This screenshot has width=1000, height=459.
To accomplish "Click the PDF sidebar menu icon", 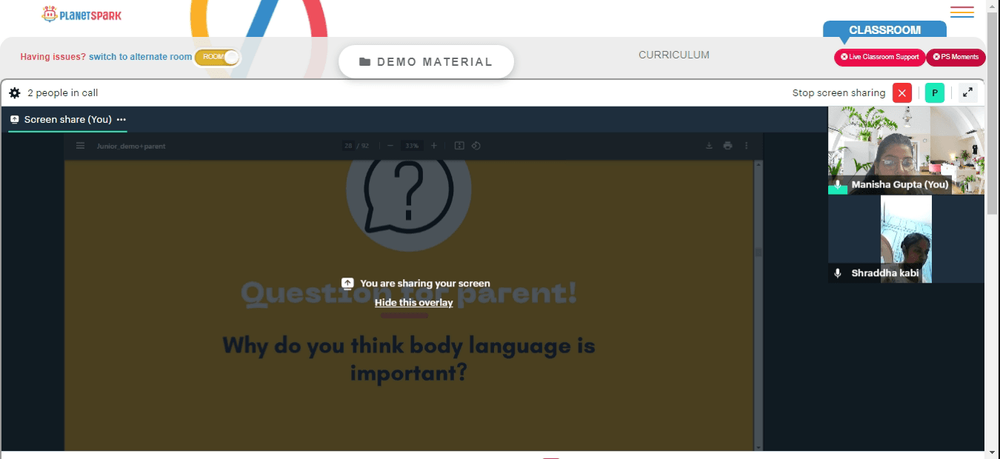I will (80, 146).
